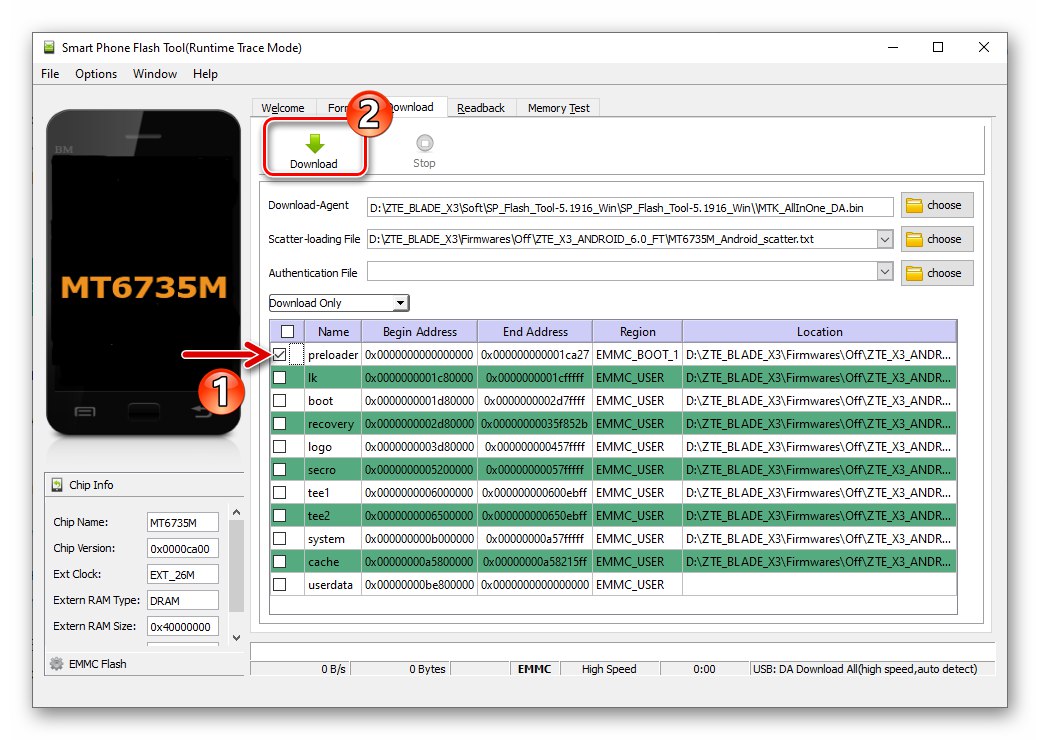
Task: Click the Chip Name field MT6735M
Action: point(182,523)
